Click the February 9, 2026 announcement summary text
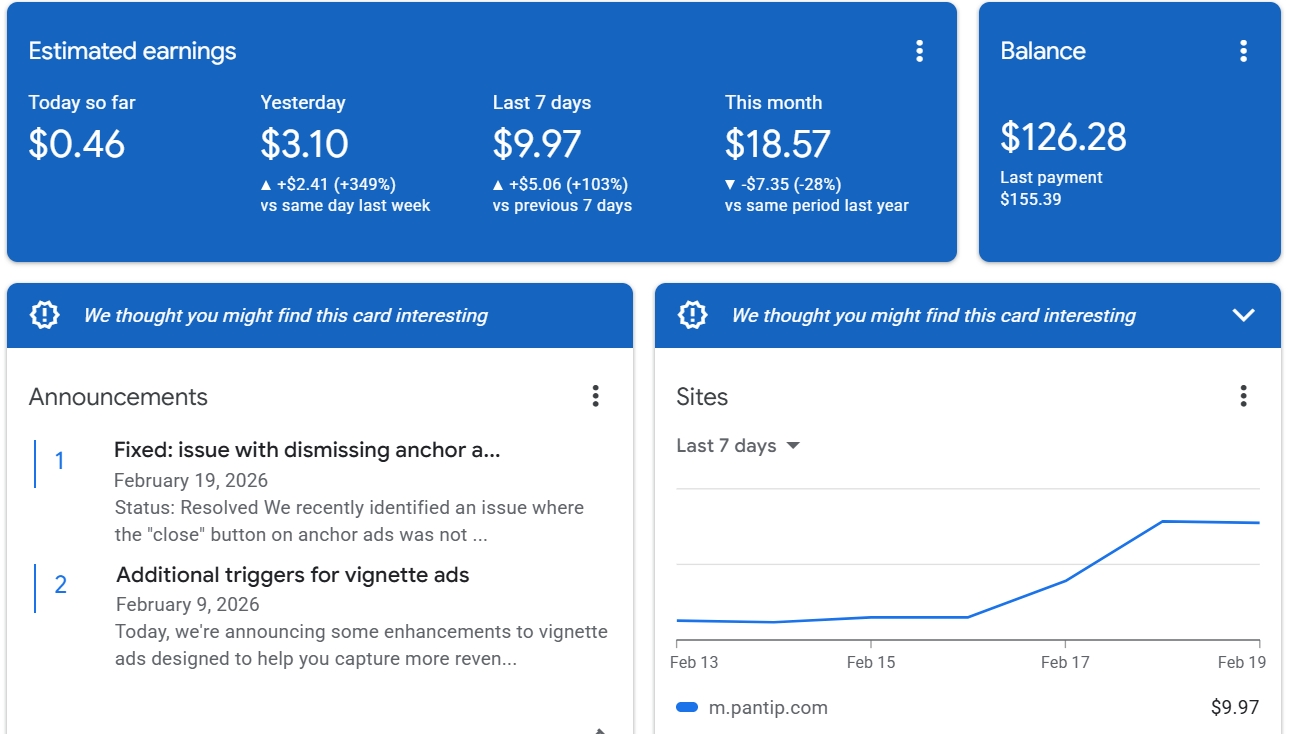Viewport: 1290px width, 734px height. click(x=361, y=645)
